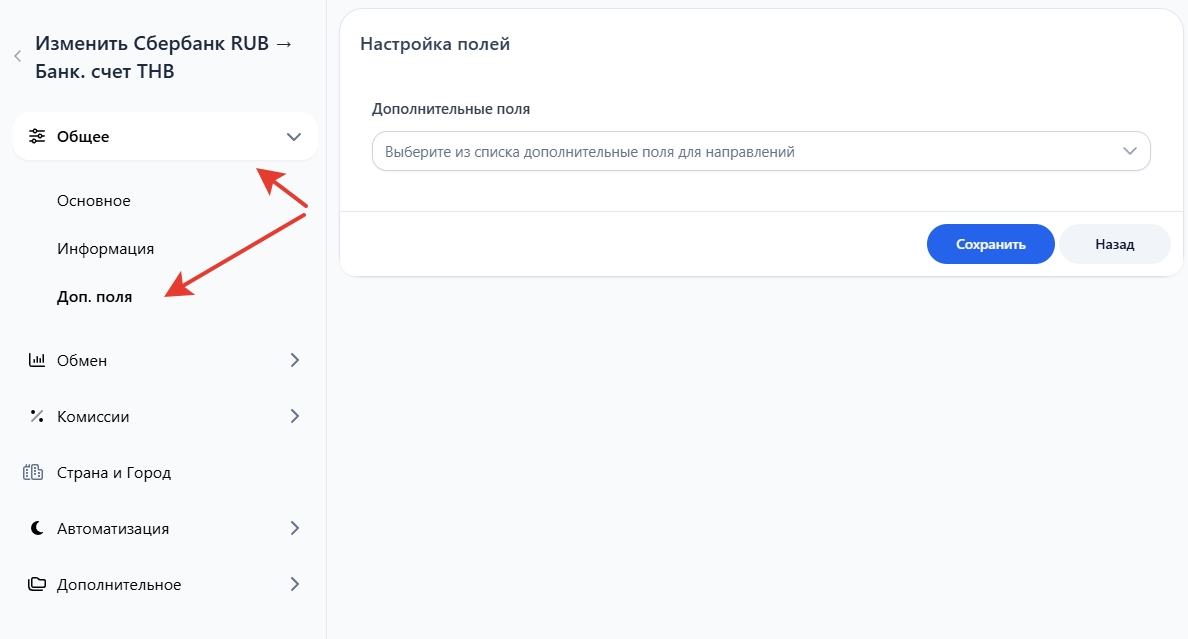Collapse the Общее section with its chevron
This screenshot has height=639, width=1188.
click(293, 136)
